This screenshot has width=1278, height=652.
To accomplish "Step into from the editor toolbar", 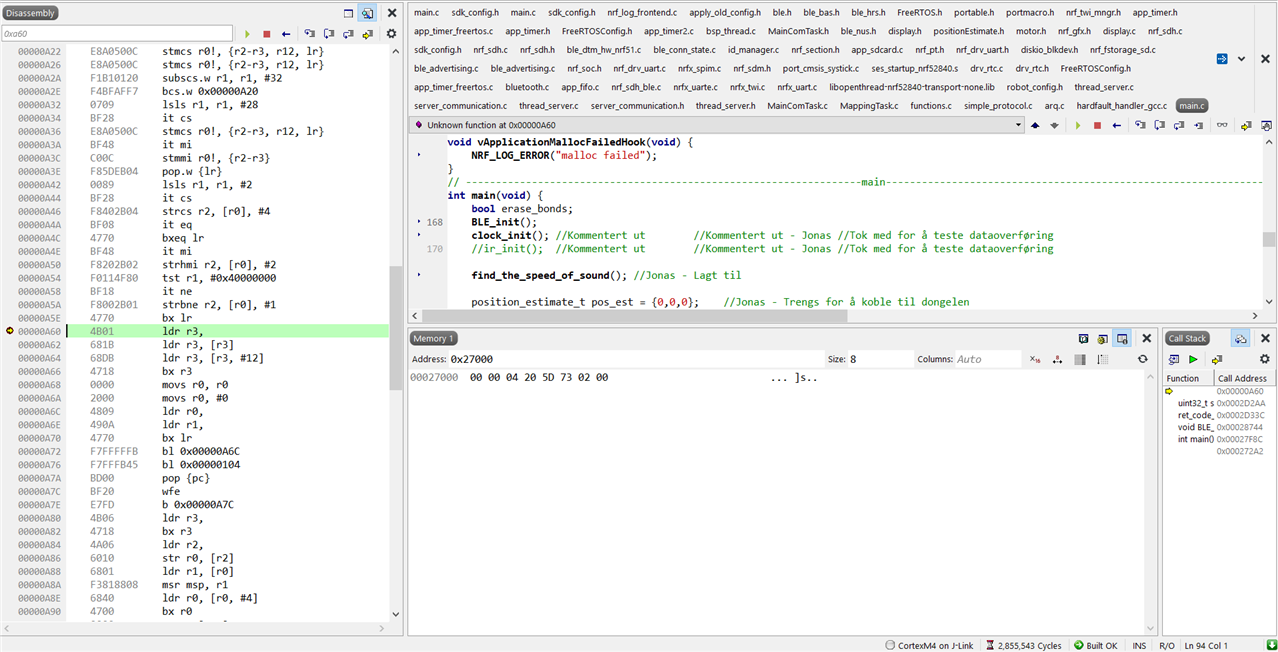I will point(1140,125).
